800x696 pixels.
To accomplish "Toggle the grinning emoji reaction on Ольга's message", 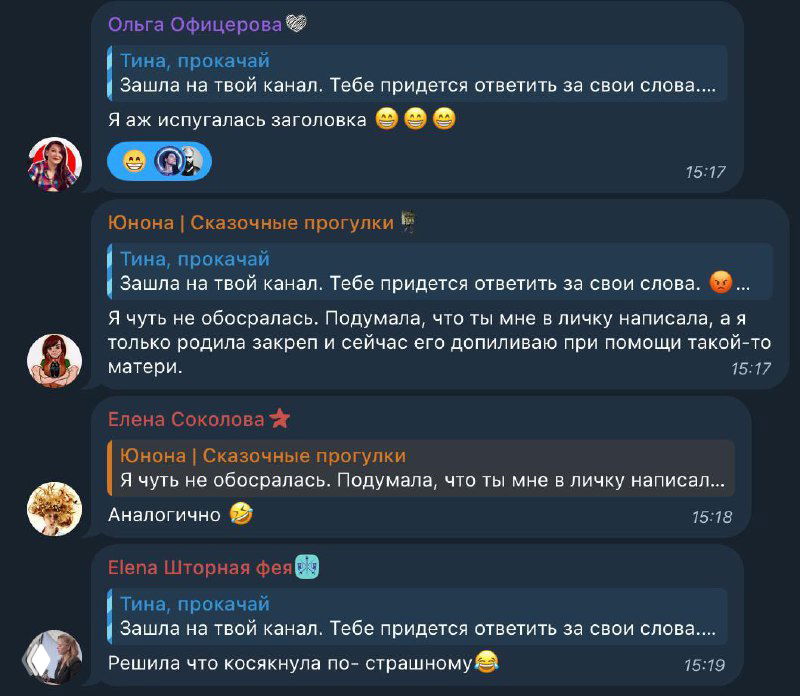I will pos(135,162).
